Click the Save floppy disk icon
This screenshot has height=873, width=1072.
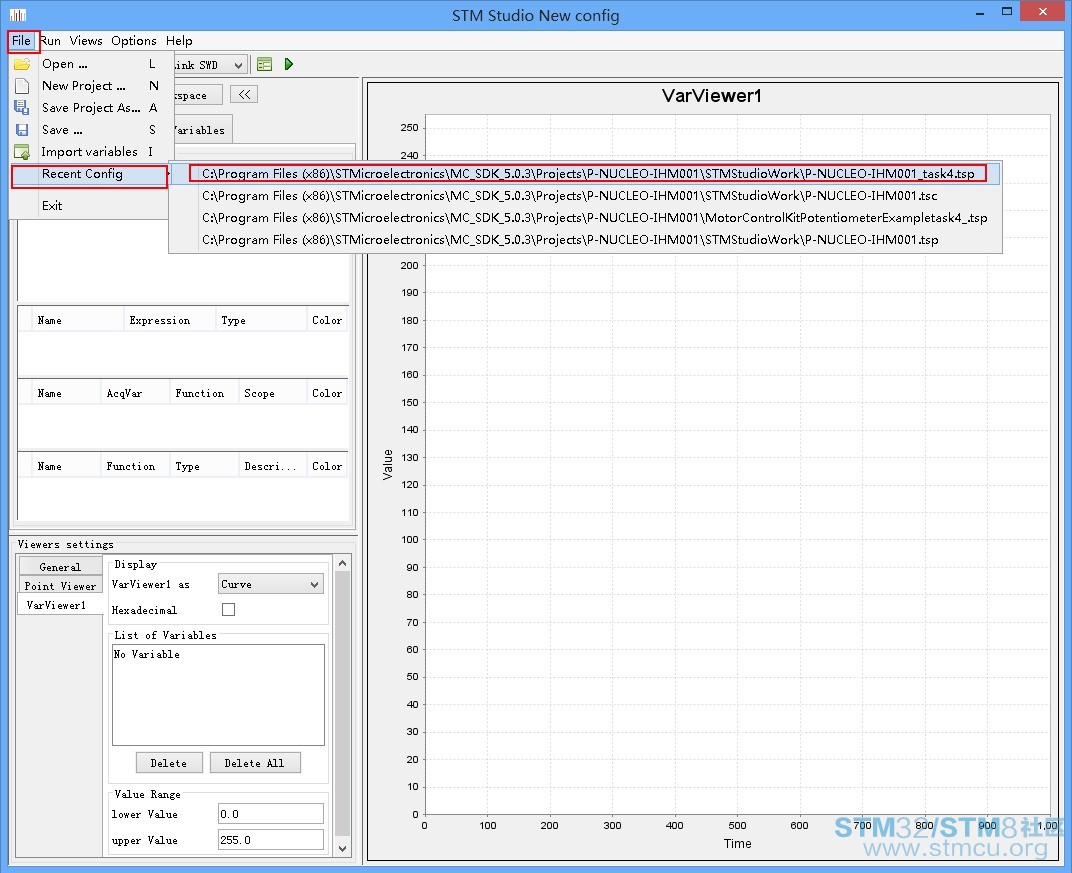22,129
